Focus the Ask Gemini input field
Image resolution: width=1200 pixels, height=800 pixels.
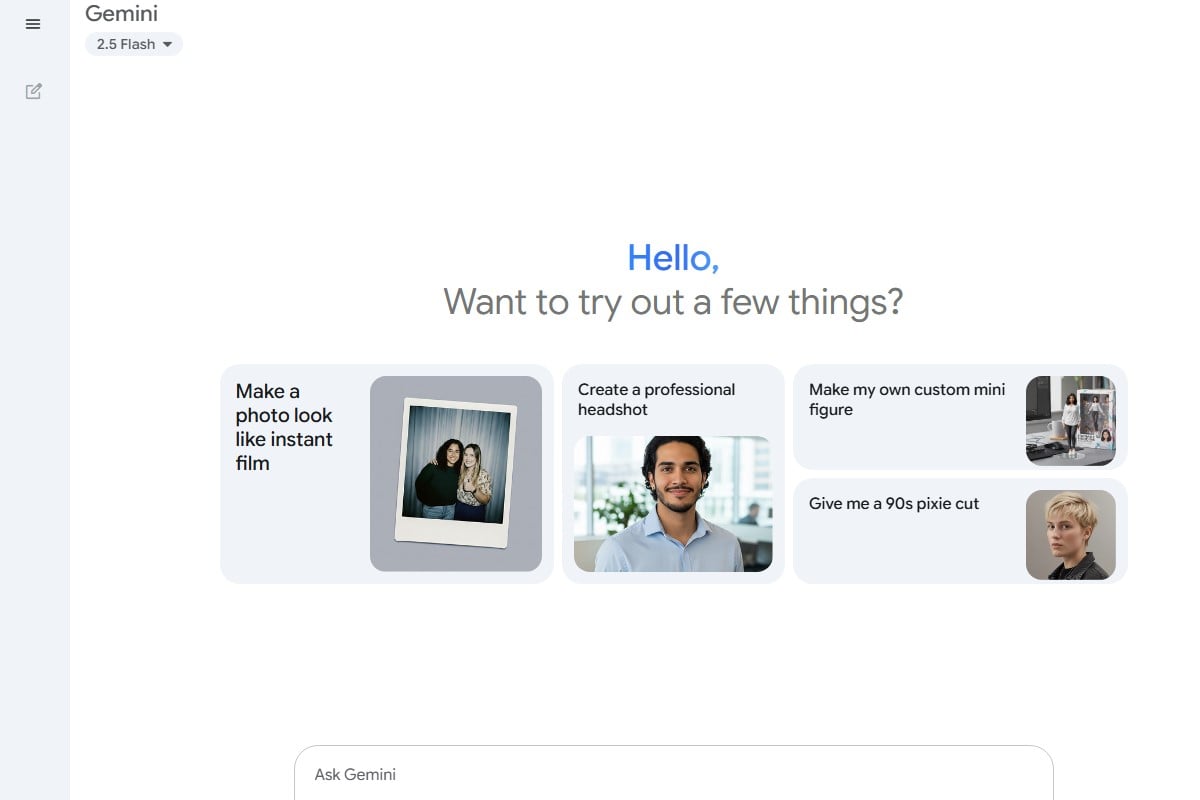[x=673, y=774]
